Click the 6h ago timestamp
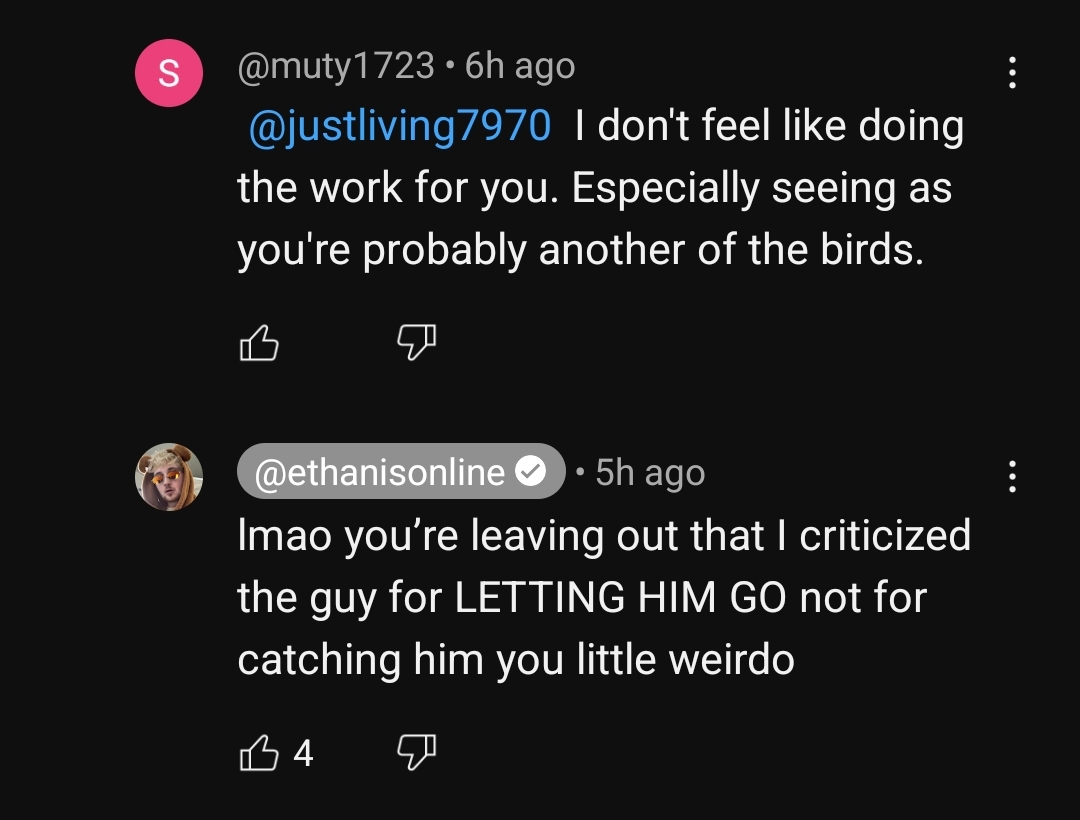This screenshot has height=820, width=1080. [x=520, y=67]
